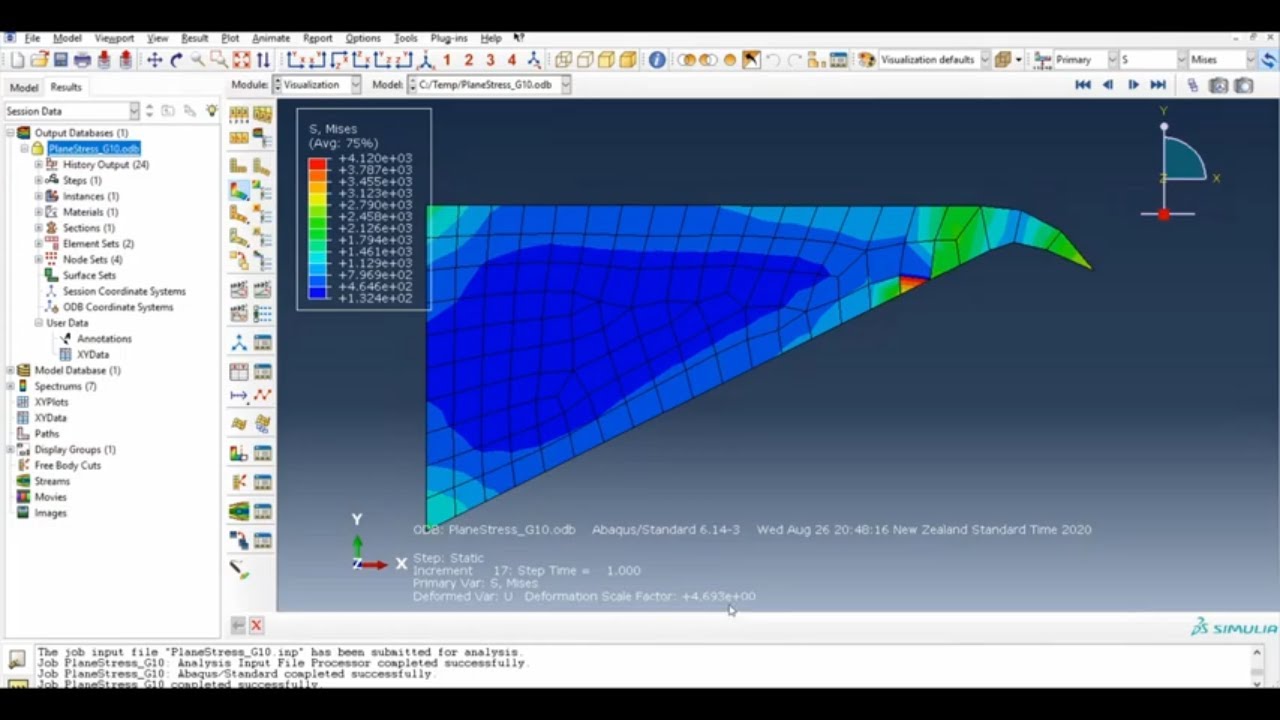Select PlaneStress_G10.odb in the tree
1280x720 pixels.
(94, 148)
